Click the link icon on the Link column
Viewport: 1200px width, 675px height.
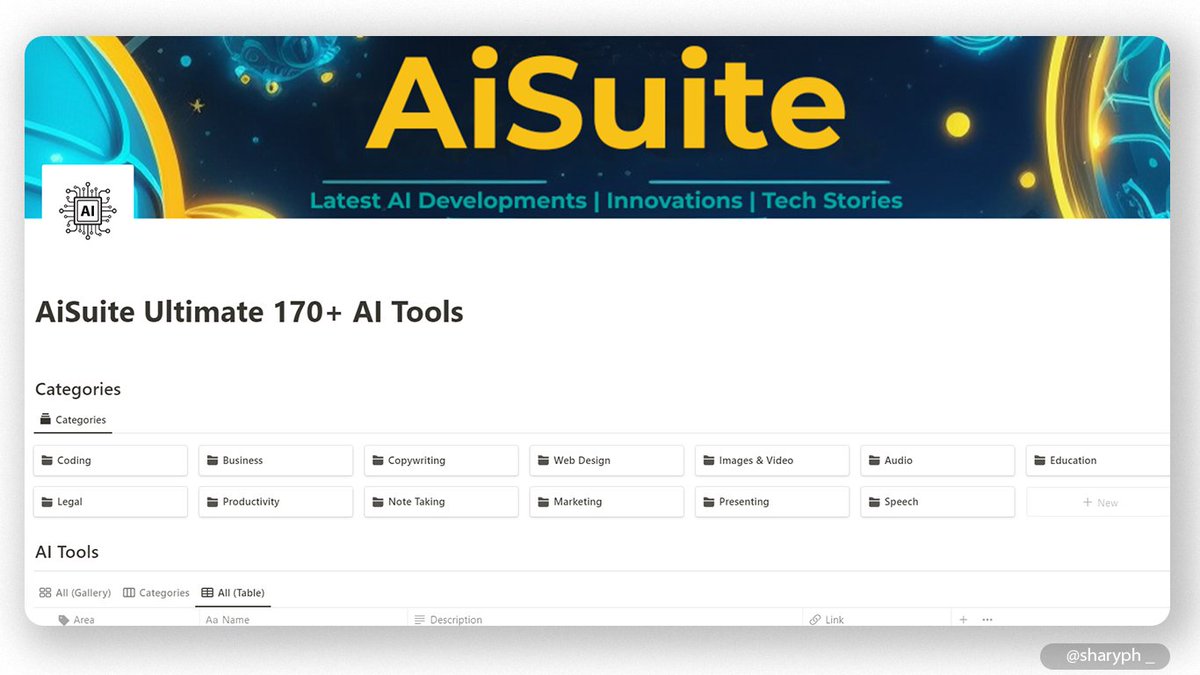tap(814, 619)
